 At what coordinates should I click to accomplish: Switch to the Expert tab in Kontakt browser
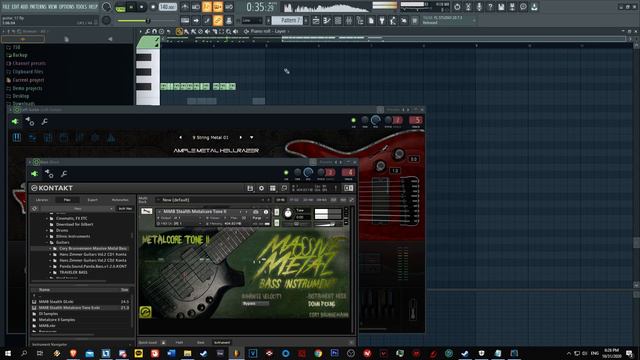pyautogui.click(x=93, y=200)
